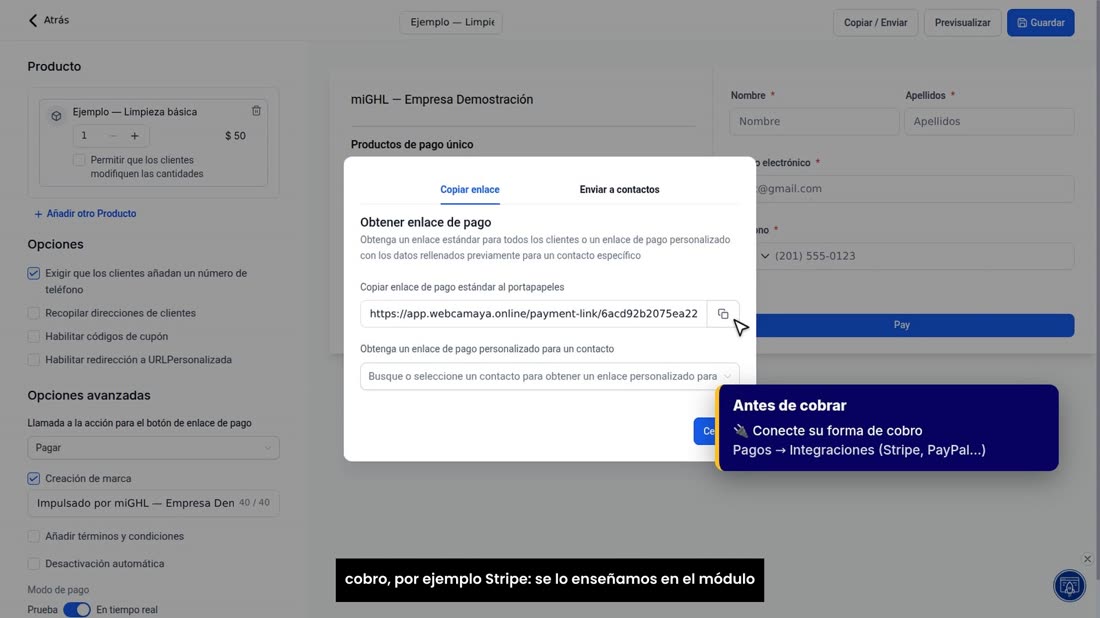Decrease product quantity with the minus
Screen dimensions: 1100x618
[113, 136]
